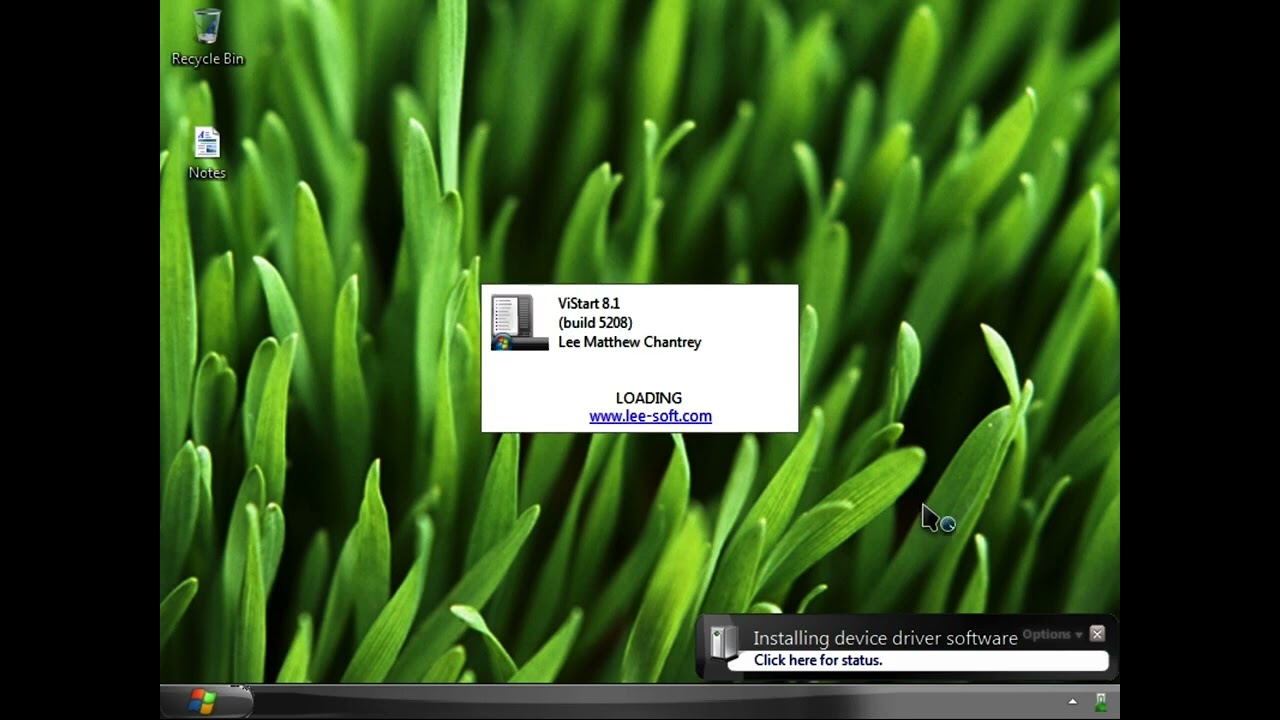Open Options dropdown in driver notification
1280x720 pixels.
[x=1052, y=634]
